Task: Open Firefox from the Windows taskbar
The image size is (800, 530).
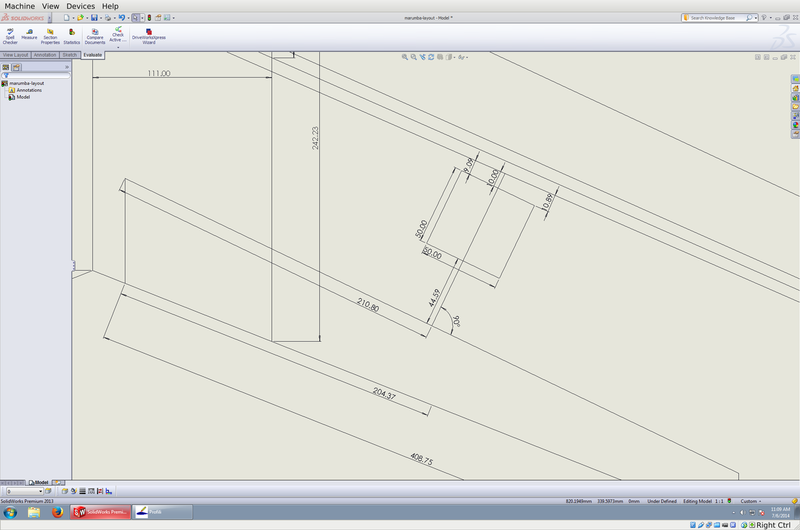Action: tap(57, 512)
